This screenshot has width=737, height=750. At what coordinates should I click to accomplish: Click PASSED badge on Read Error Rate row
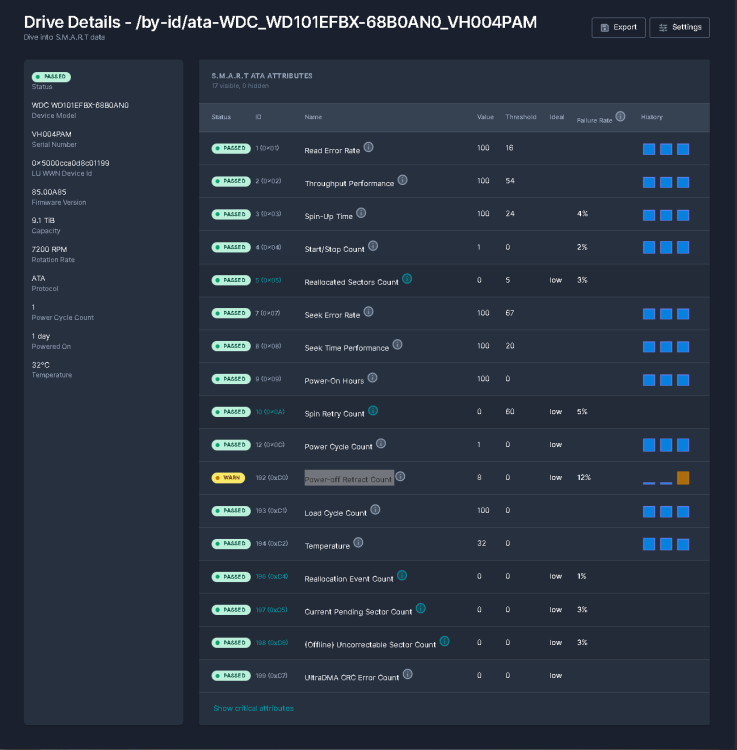pyautogui.click(x=231, y=148)
